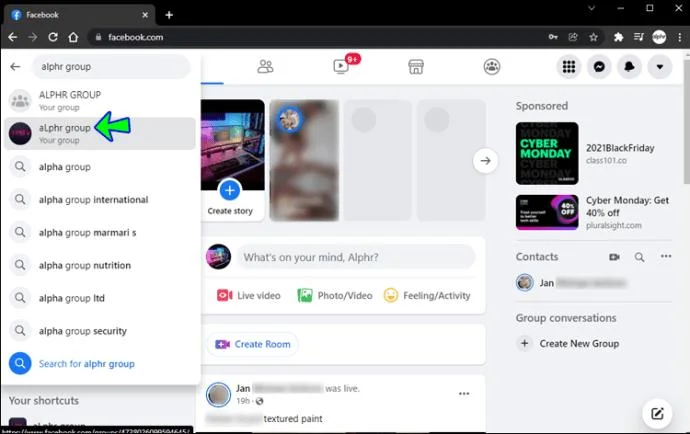Click the browser forward arrow
The height and width of the screenshot is (434, 690).
coord(33,37)
